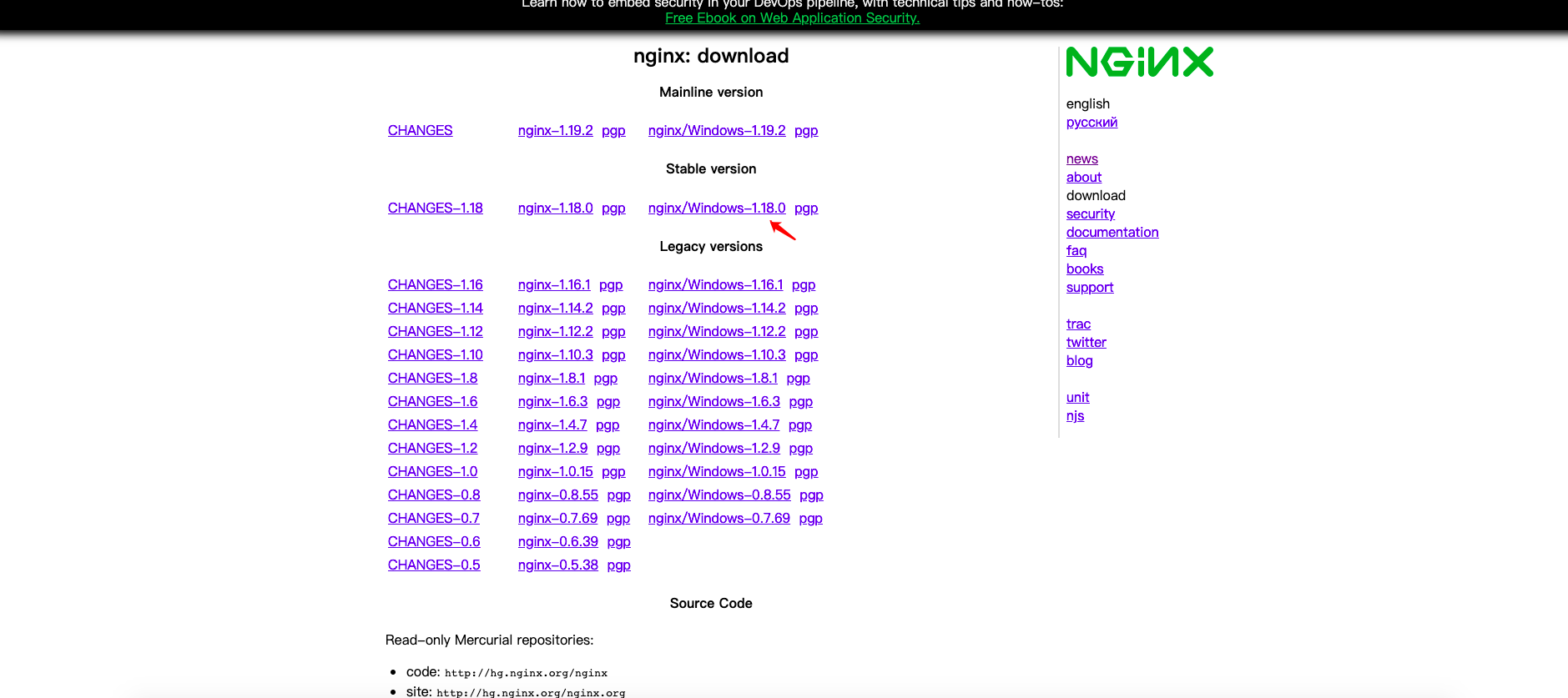This screenshot has height=698, width=1568.
Task: Download nginx/Windows-0.8.55
Action: pyautogui.click(x=719, y=495)
